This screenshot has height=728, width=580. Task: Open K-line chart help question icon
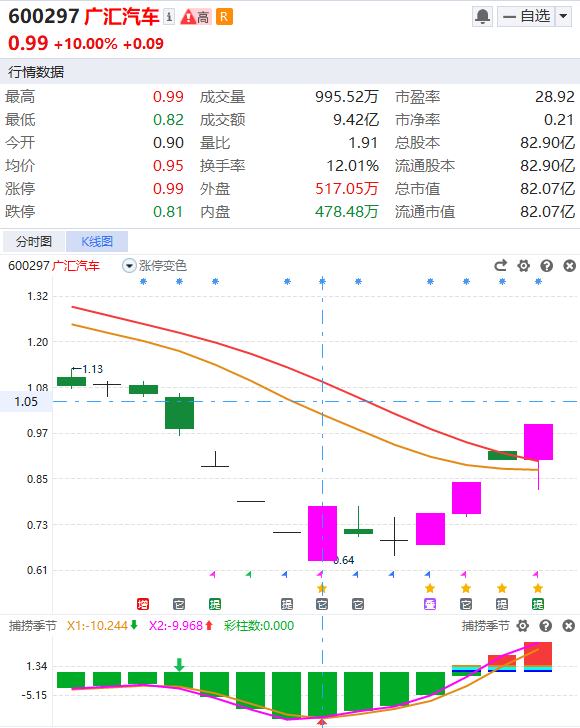point(547,266)
